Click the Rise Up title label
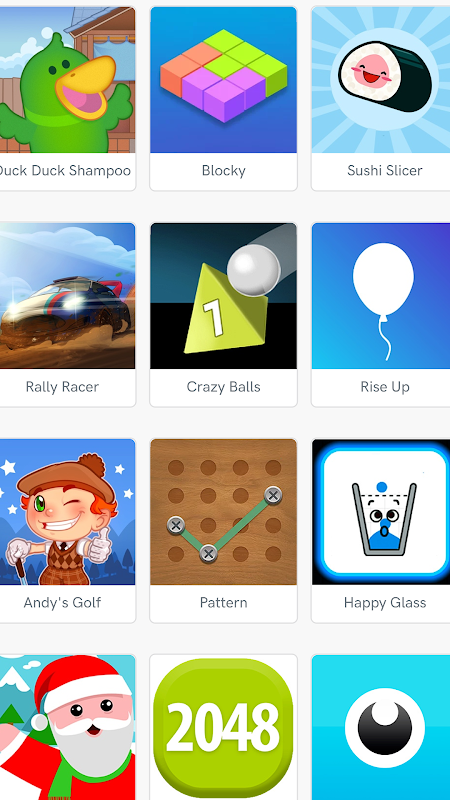Image resolution: width=450 pixels, height=800 pixels. pyautogui.click(x=385, y=387)
